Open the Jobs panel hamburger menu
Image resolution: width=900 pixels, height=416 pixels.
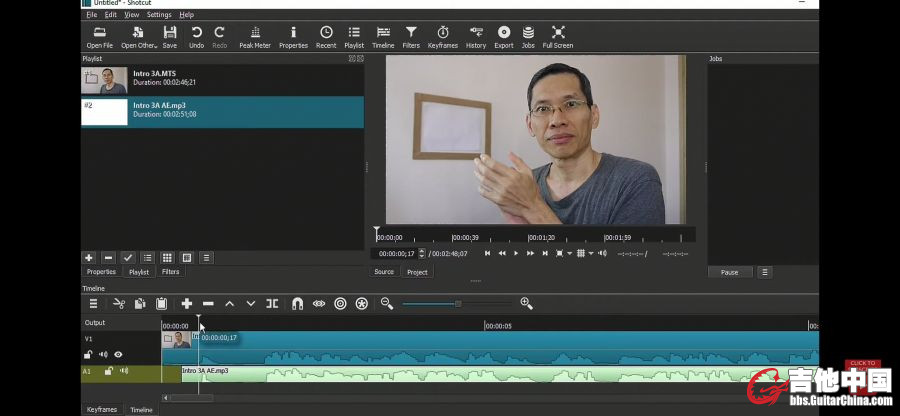(765, 273)
